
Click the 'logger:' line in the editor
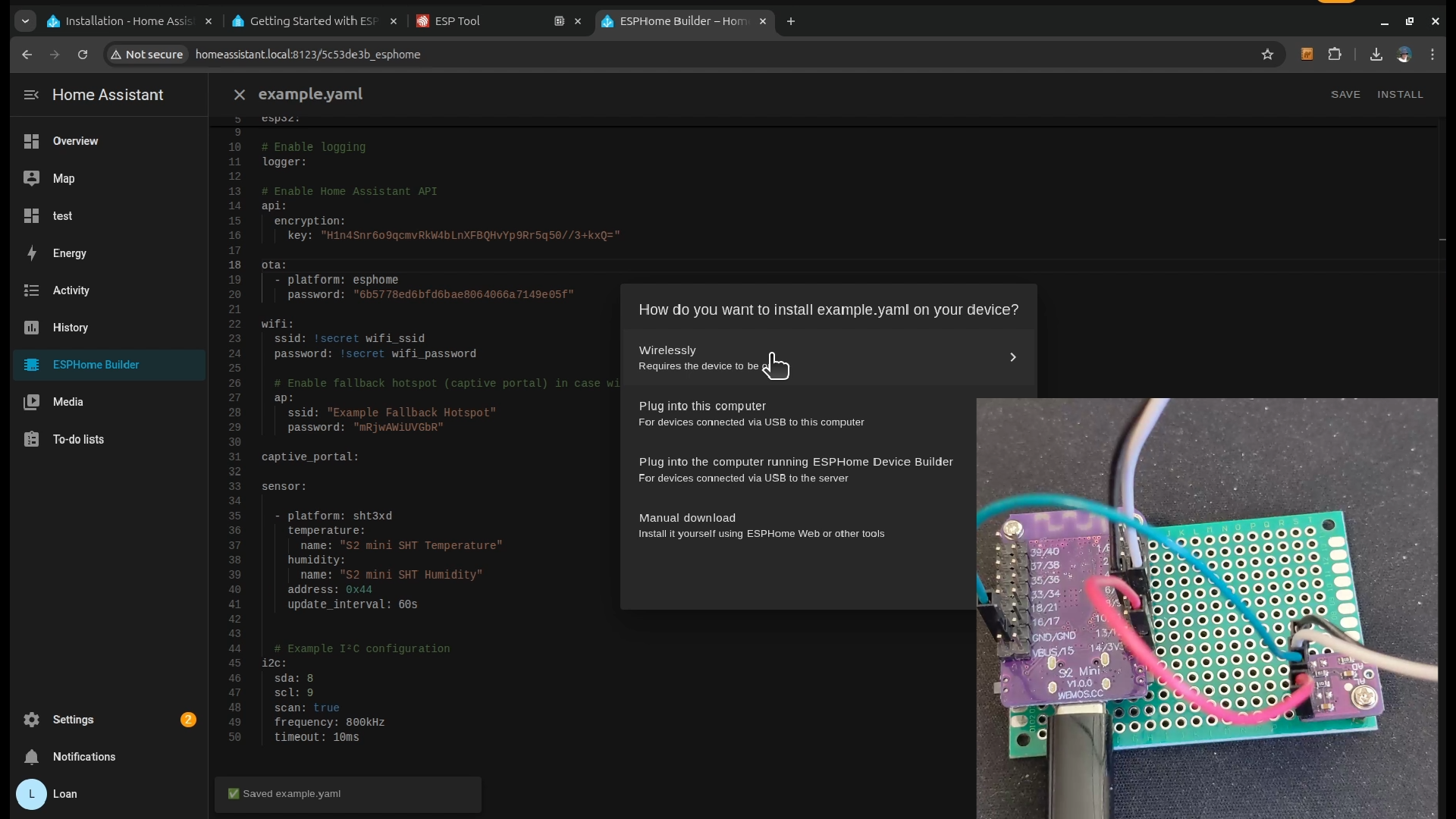pyautogui.click(x=284, y=162)
